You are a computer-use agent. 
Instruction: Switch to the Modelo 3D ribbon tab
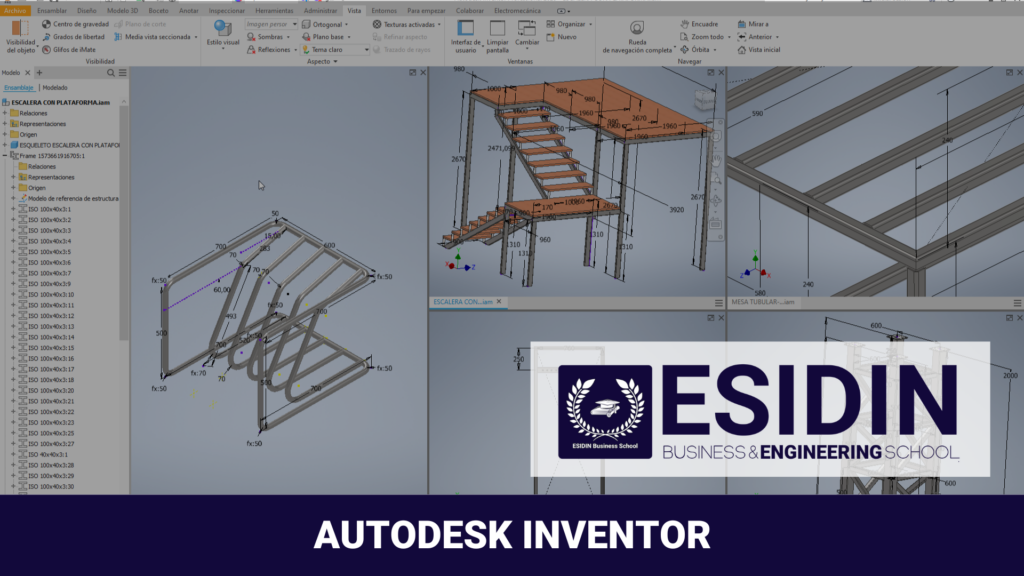click(122, 10)
